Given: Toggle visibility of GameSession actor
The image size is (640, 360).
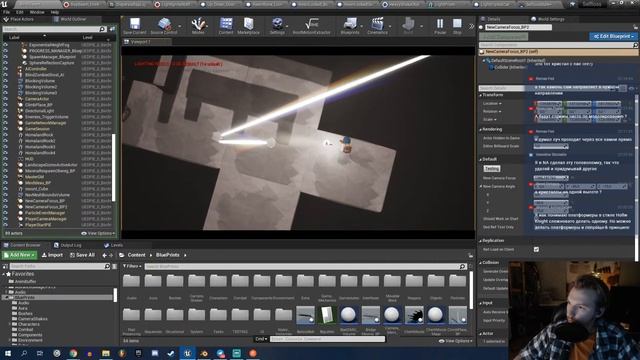Looking at the screenshot, I should 5,129.
